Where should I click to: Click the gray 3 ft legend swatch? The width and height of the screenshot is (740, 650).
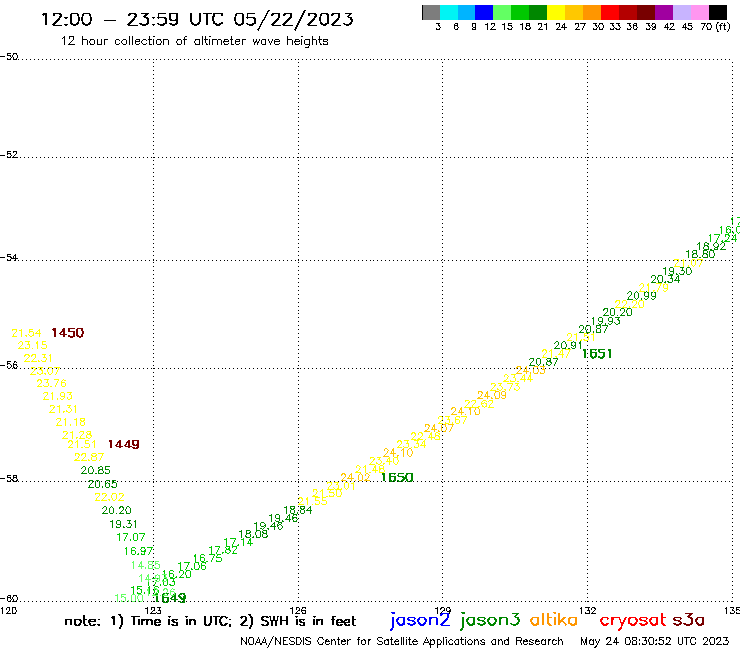click(x=431, y=12)
